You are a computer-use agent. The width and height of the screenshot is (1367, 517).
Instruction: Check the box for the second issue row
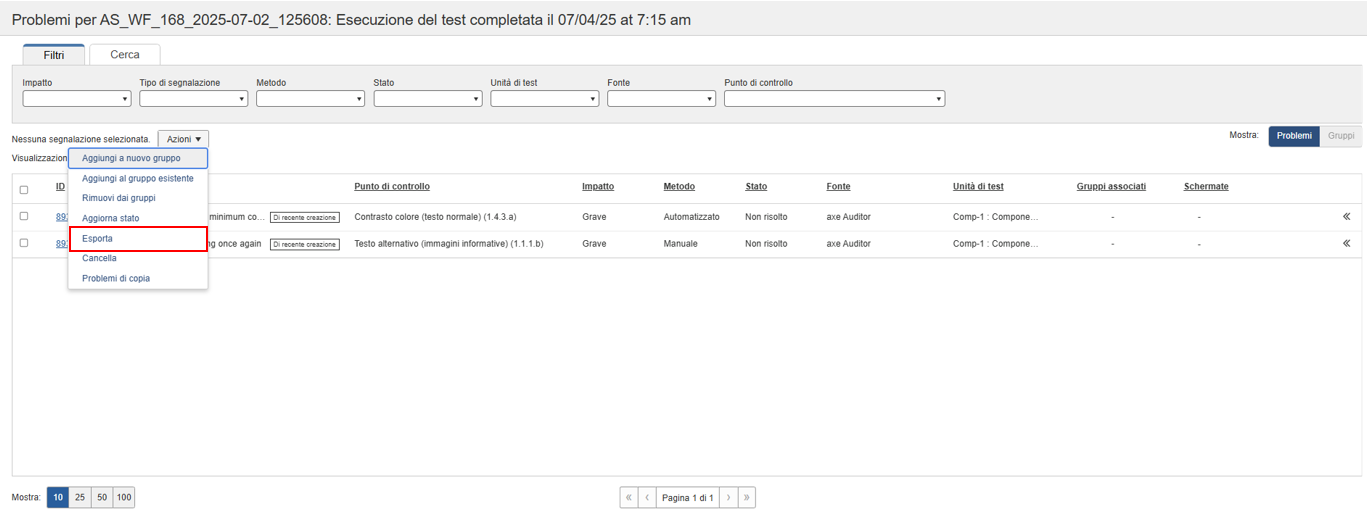tap(24, 243)
